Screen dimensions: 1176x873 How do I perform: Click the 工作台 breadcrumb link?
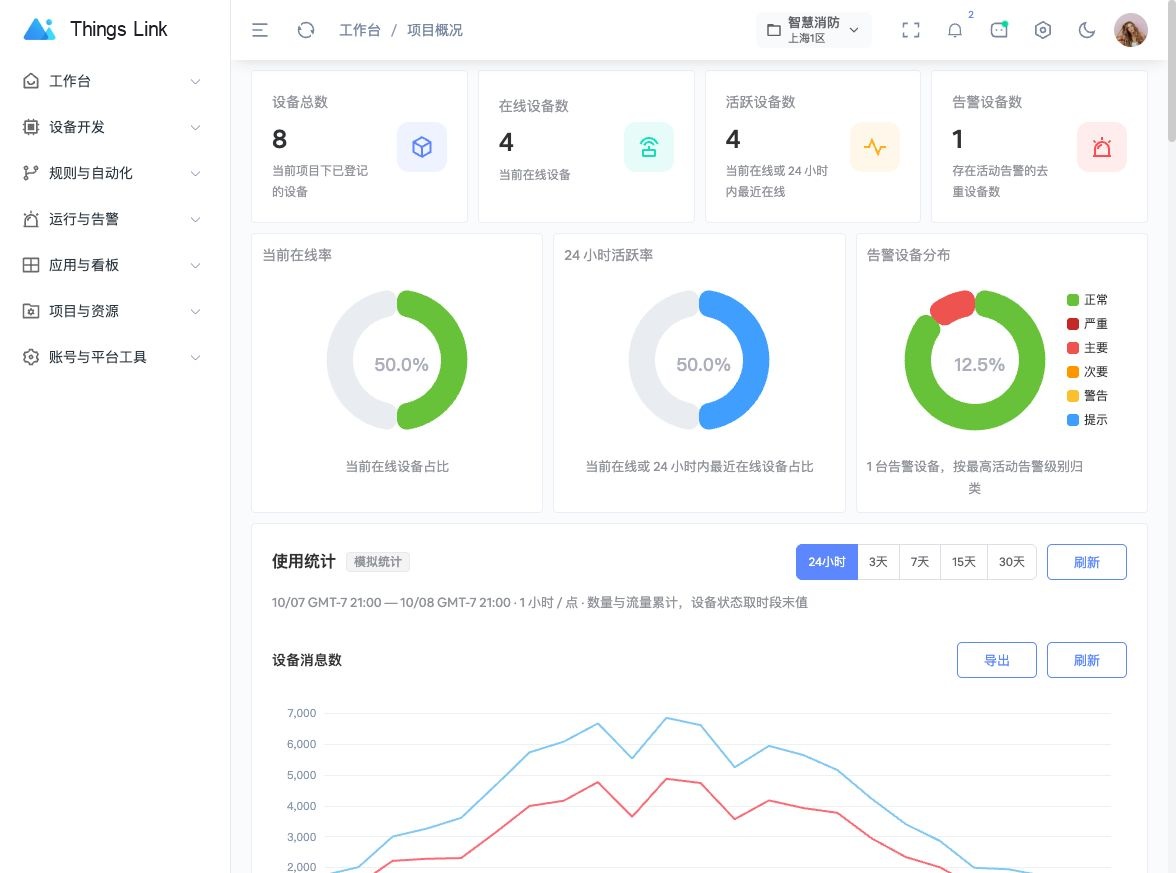(x=359, y=30)
